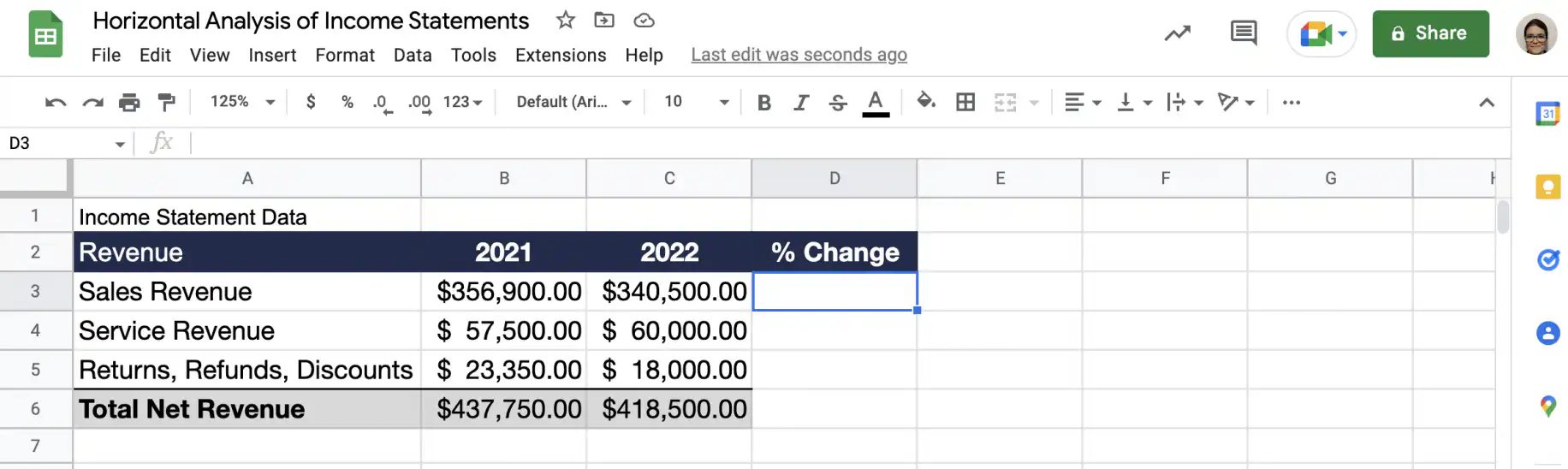
Task: Click the Move to folder icon
Action: point(604,20)
